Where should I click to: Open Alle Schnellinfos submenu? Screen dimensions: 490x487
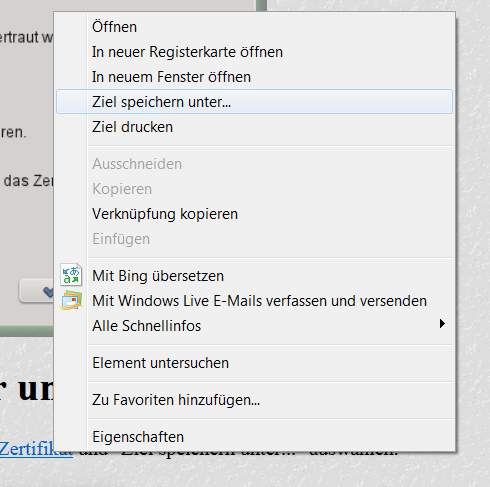[x=255, y=326]
